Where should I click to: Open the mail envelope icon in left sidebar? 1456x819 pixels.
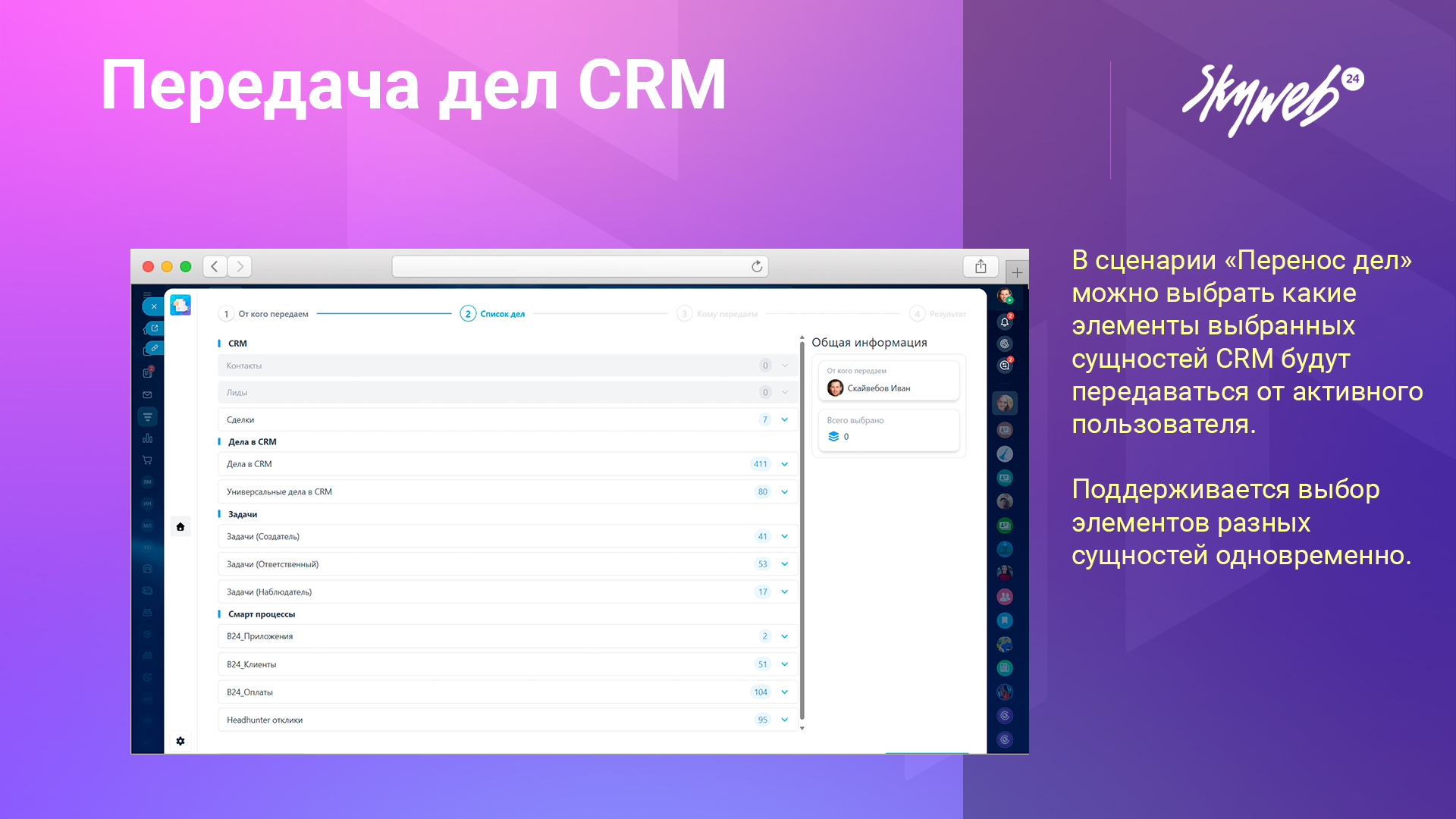click(147, 394)
